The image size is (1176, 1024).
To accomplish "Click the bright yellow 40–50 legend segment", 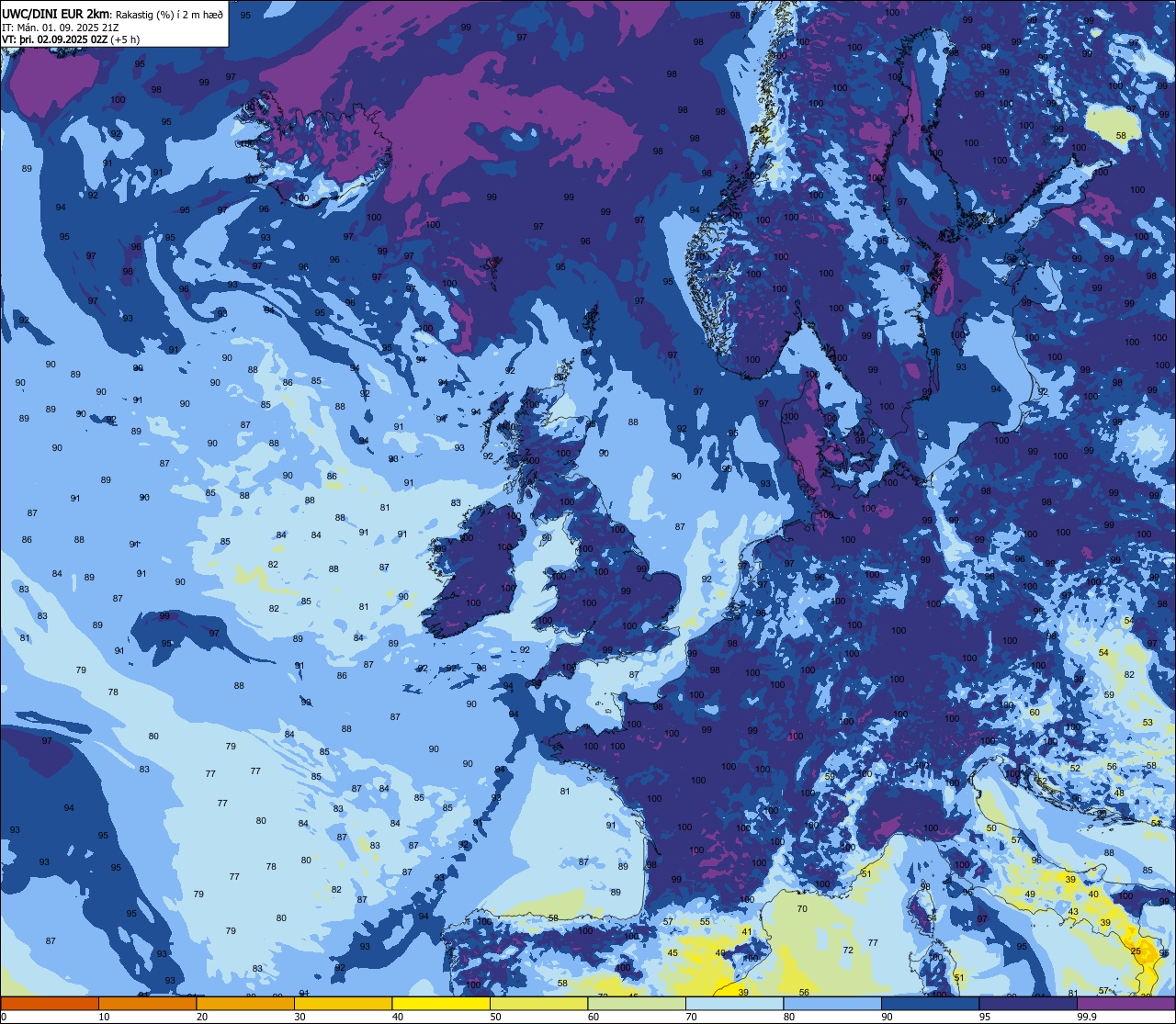I will coord(441,1003).
